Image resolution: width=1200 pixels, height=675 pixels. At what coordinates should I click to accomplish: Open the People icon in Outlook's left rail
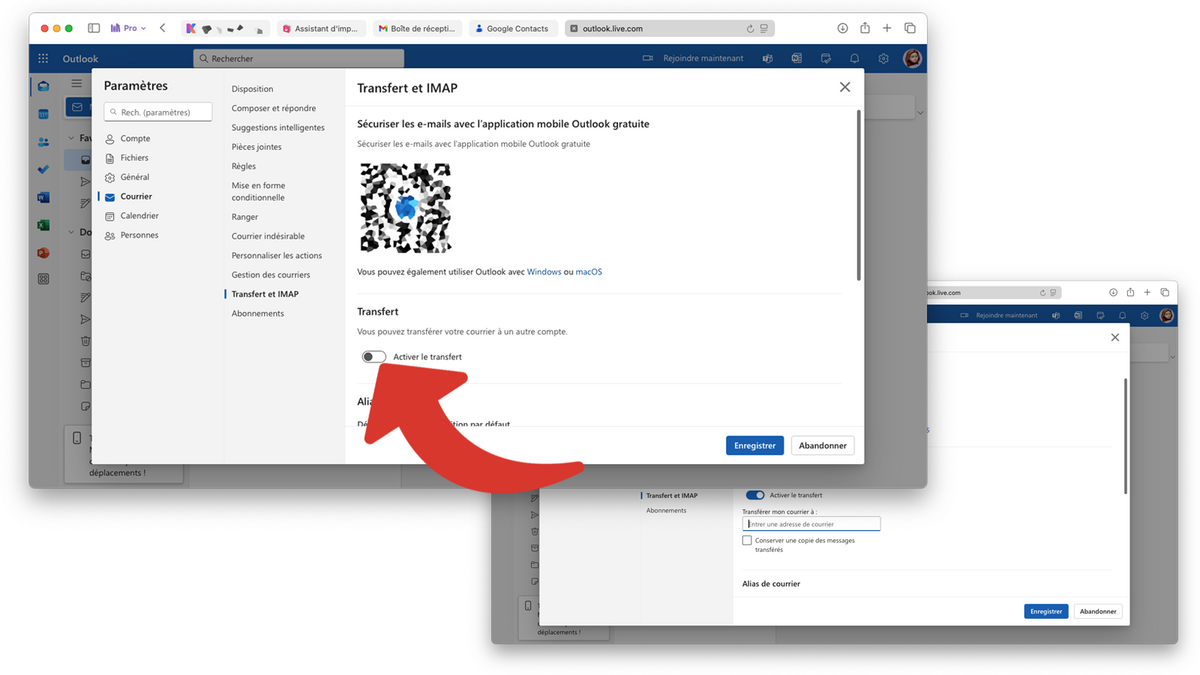[43, 142]
